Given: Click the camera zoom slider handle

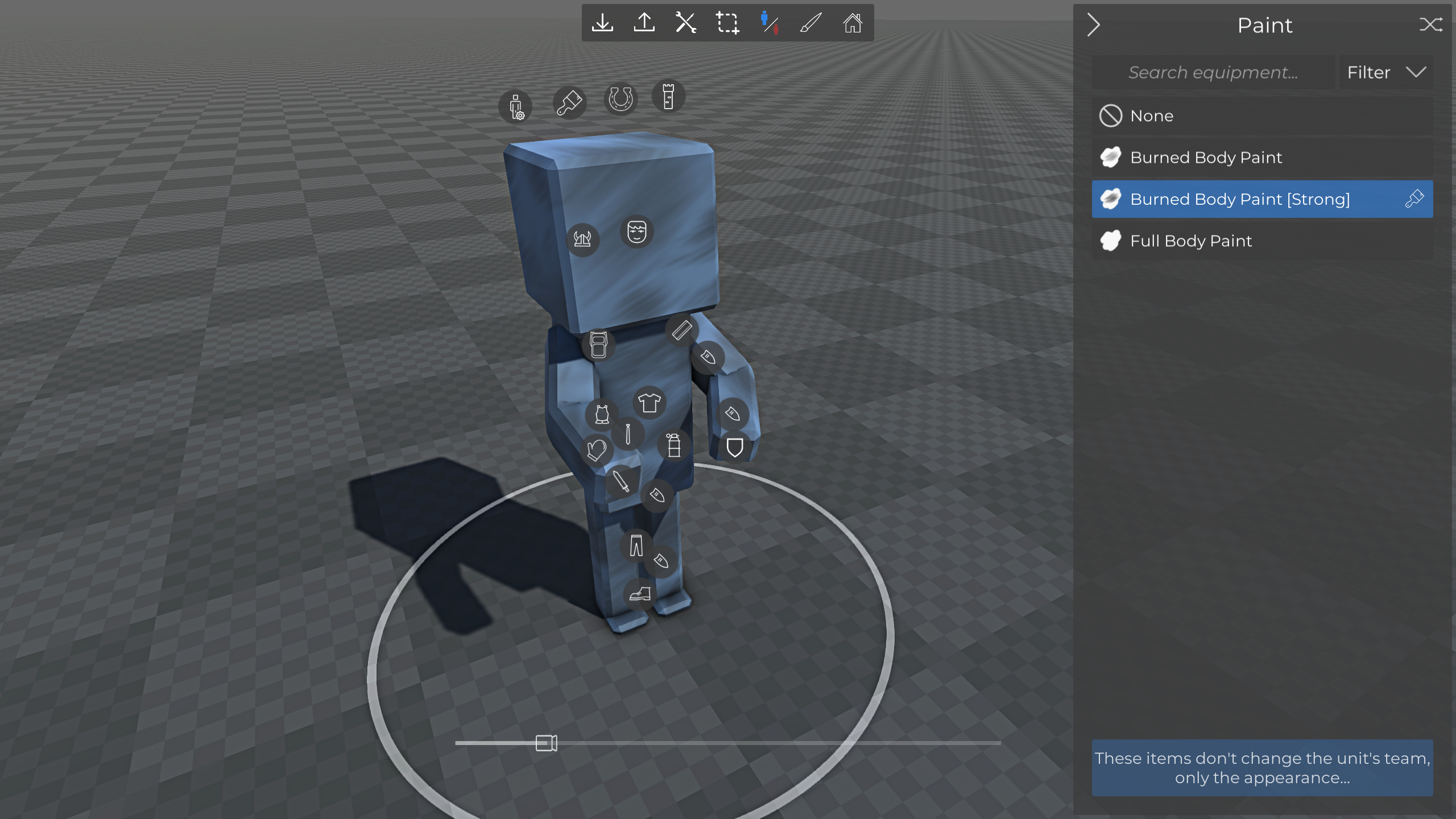Looking at the screenshot, I should point(546,743).
